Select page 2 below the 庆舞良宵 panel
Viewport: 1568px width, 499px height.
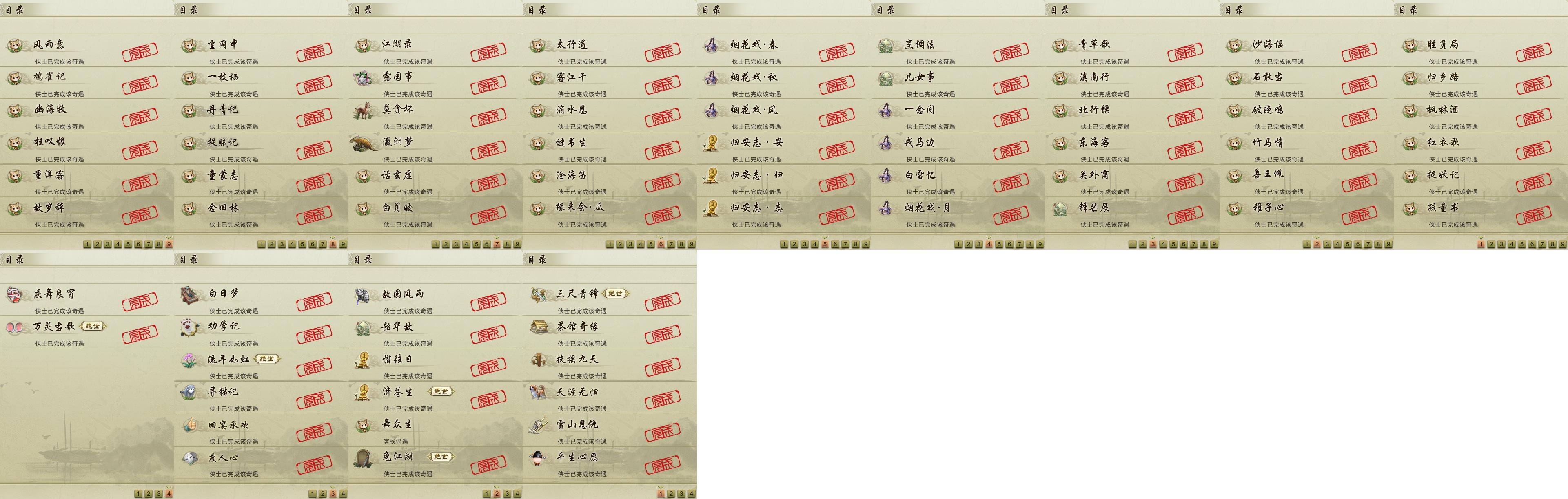coord(148,494)
